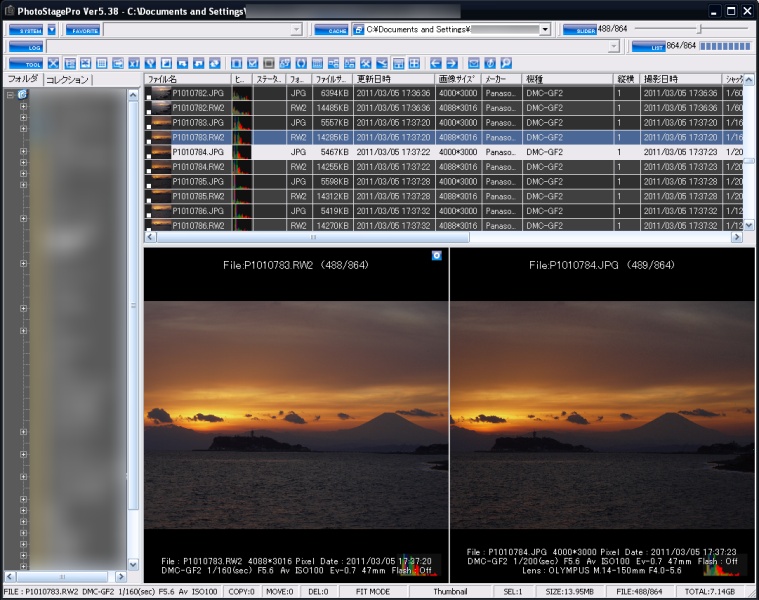Sort by 画像サイズ column header
Screen dimensions: 759x600
click(458, 79)
